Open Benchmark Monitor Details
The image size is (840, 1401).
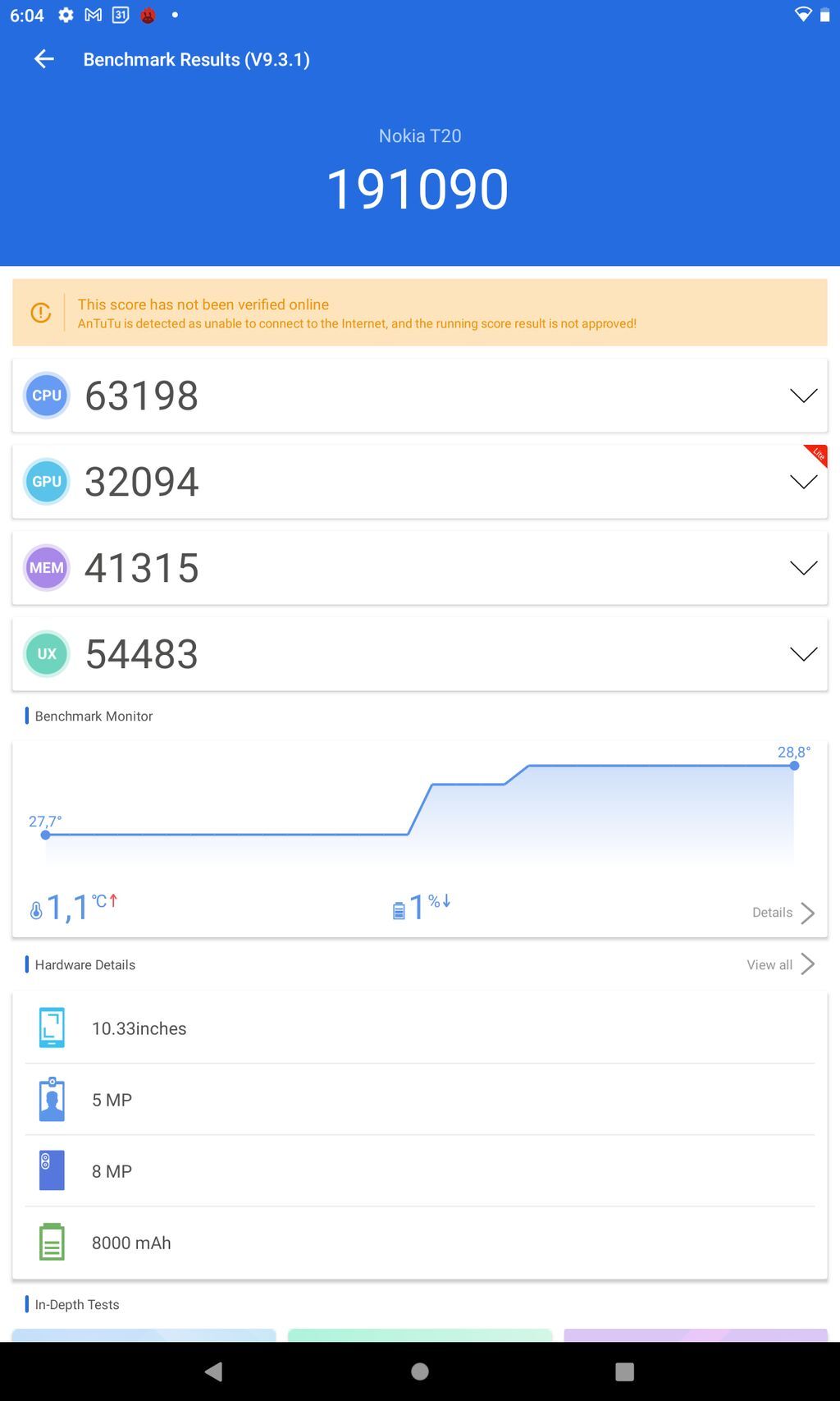[x=783, y=913]
